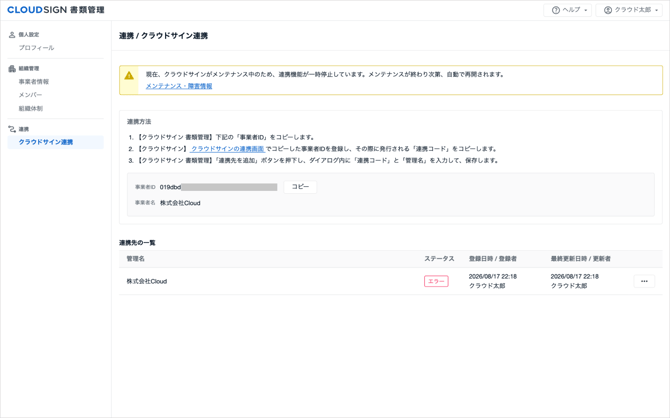Click the ステータス column header
The width and height of the screenshot is (670, 418).
click(x=439, y=259)
